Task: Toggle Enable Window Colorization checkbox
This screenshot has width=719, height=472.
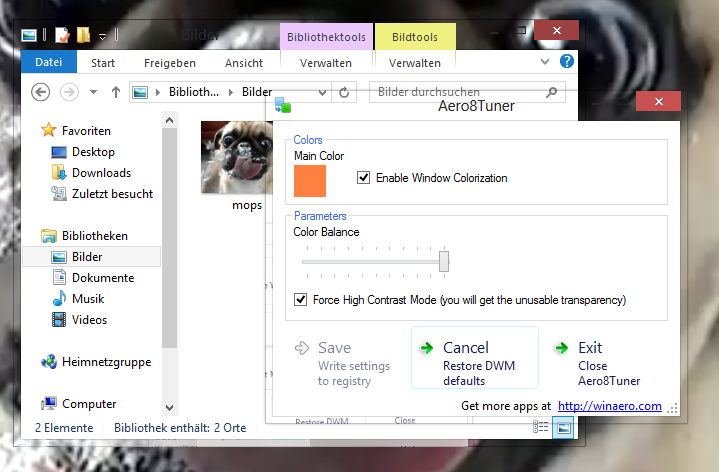Action: point(364,178)
